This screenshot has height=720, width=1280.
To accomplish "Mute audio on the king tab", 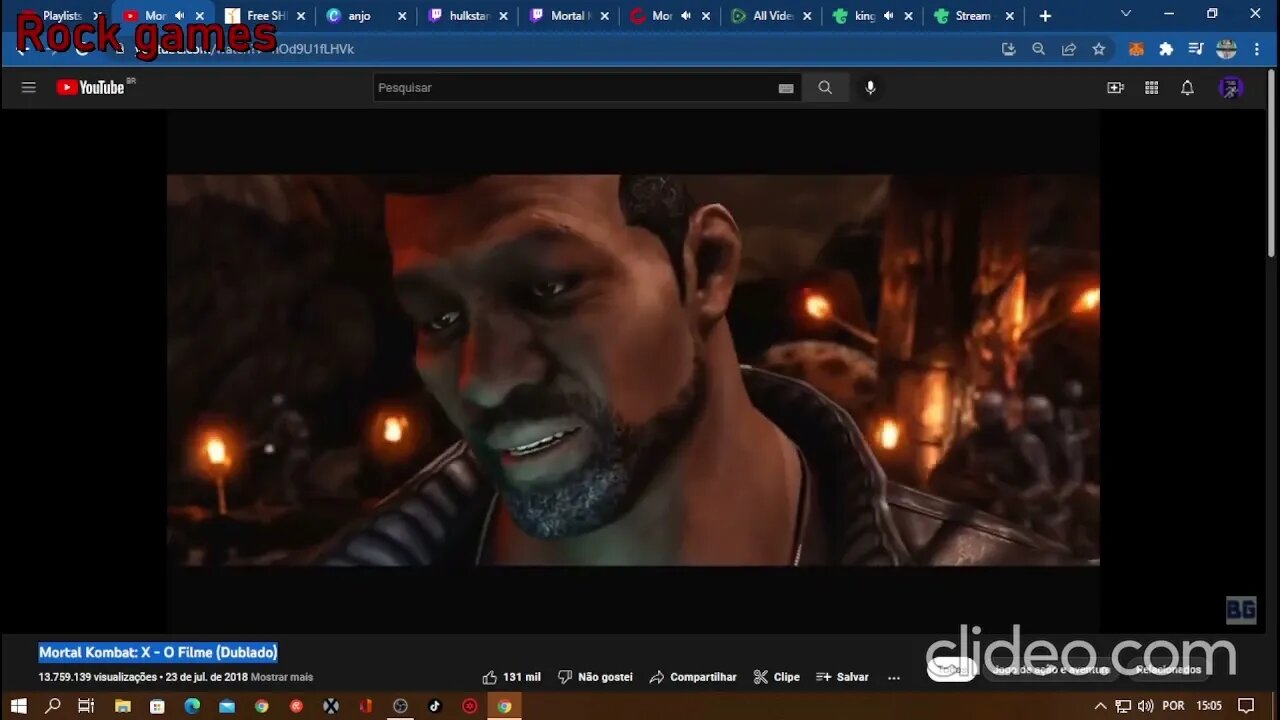I will pos(888,16).
